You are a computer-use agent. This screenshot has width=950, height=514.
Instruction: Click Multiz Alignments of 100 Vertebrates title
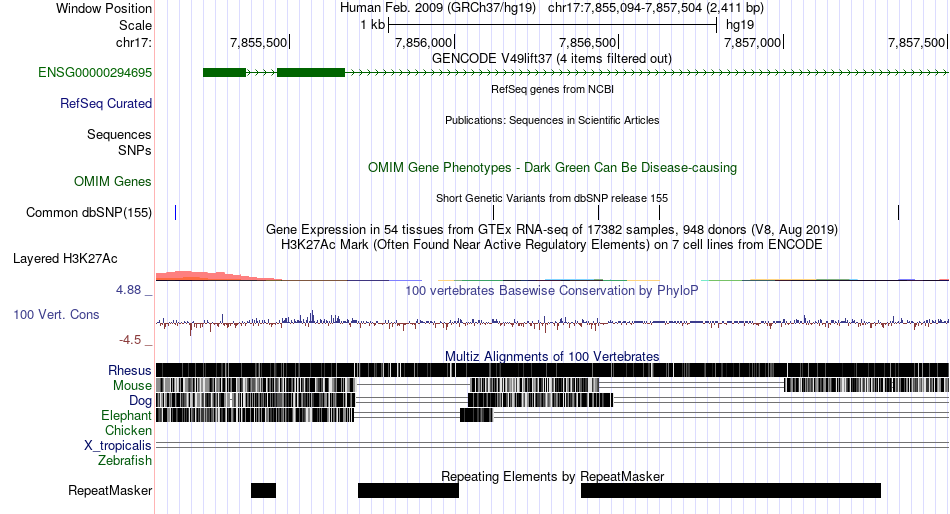coord(552,356)
